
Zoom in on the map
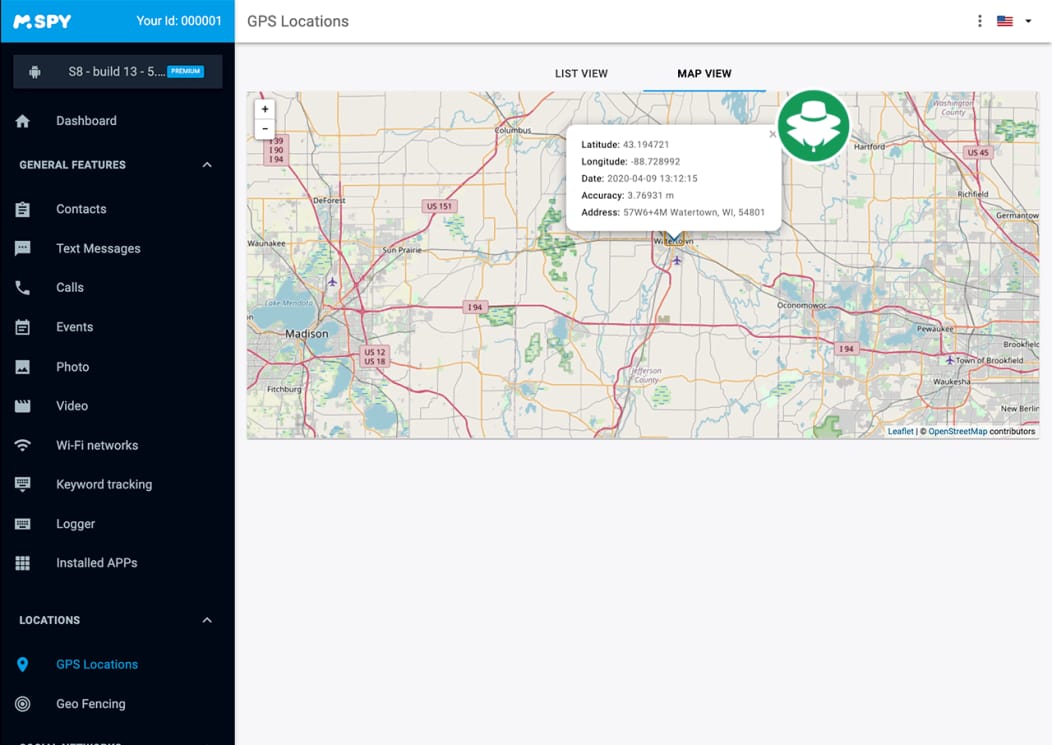pos(264,108)
